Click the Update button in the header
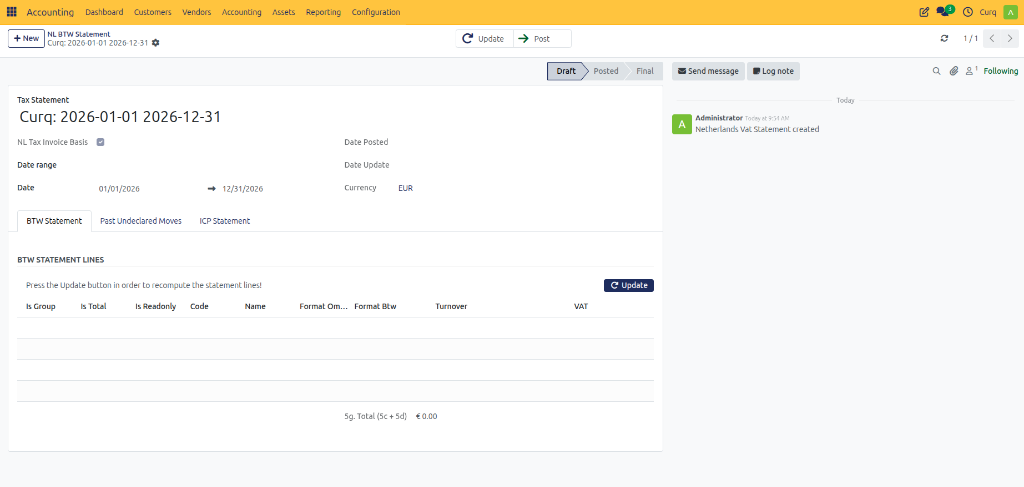The image size is (1024, 487). tap(485, 39)
